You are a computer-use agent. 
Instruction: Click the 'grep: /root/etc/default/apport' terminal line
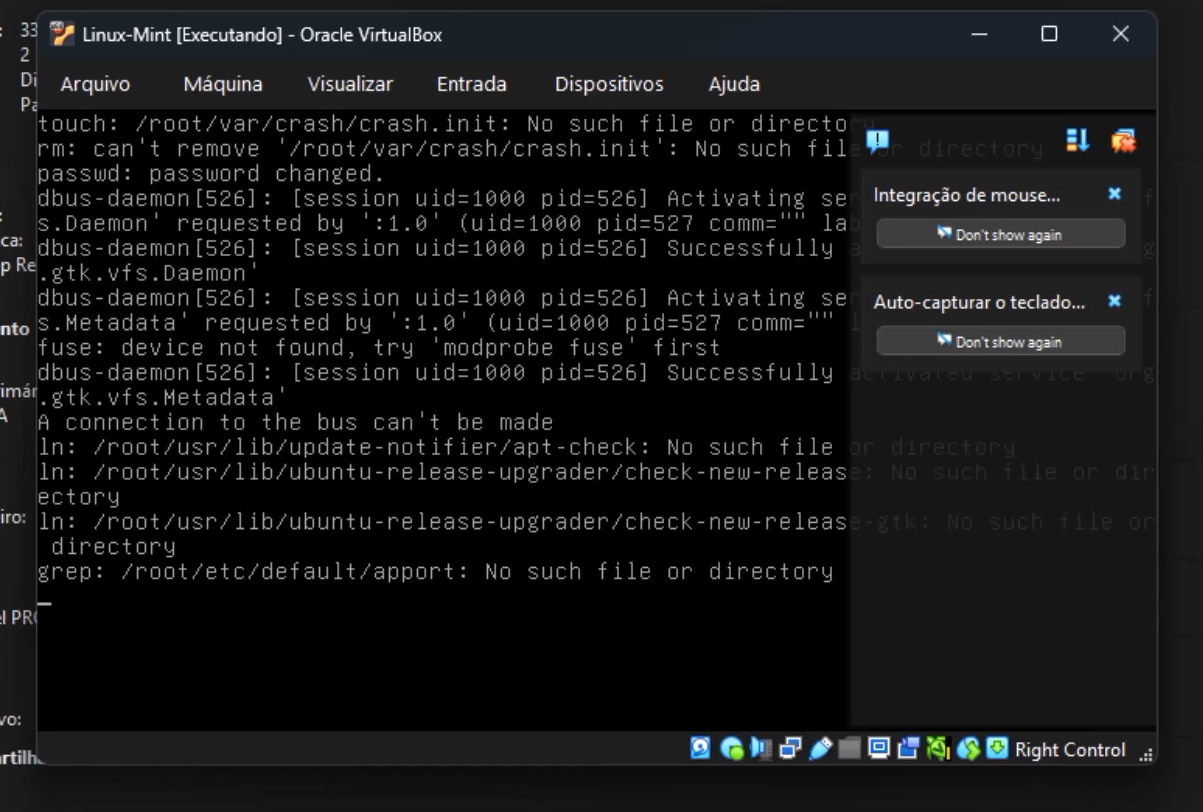(435, 572)
